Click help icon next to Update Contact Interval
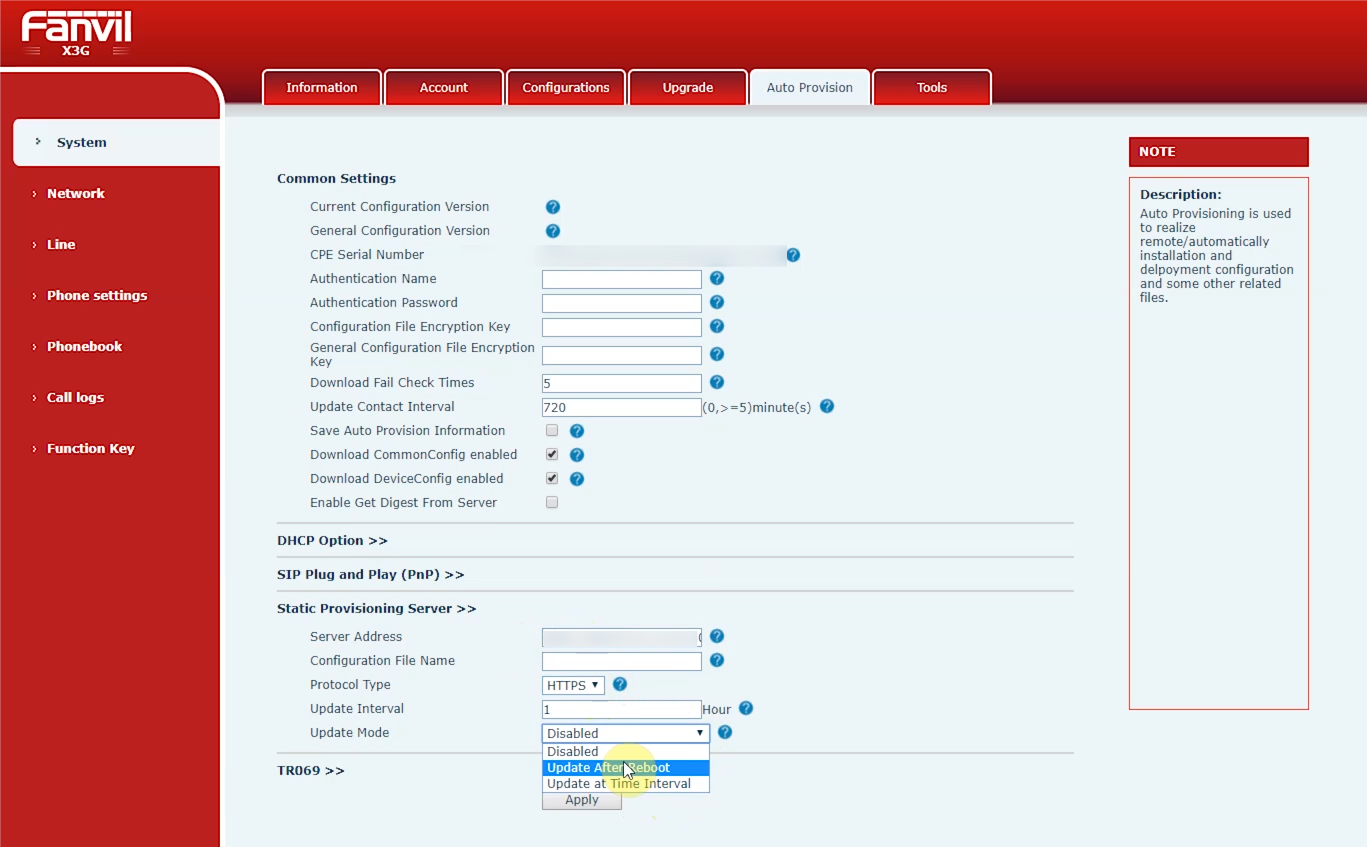 pyautogui.click(x=827, y=406)
